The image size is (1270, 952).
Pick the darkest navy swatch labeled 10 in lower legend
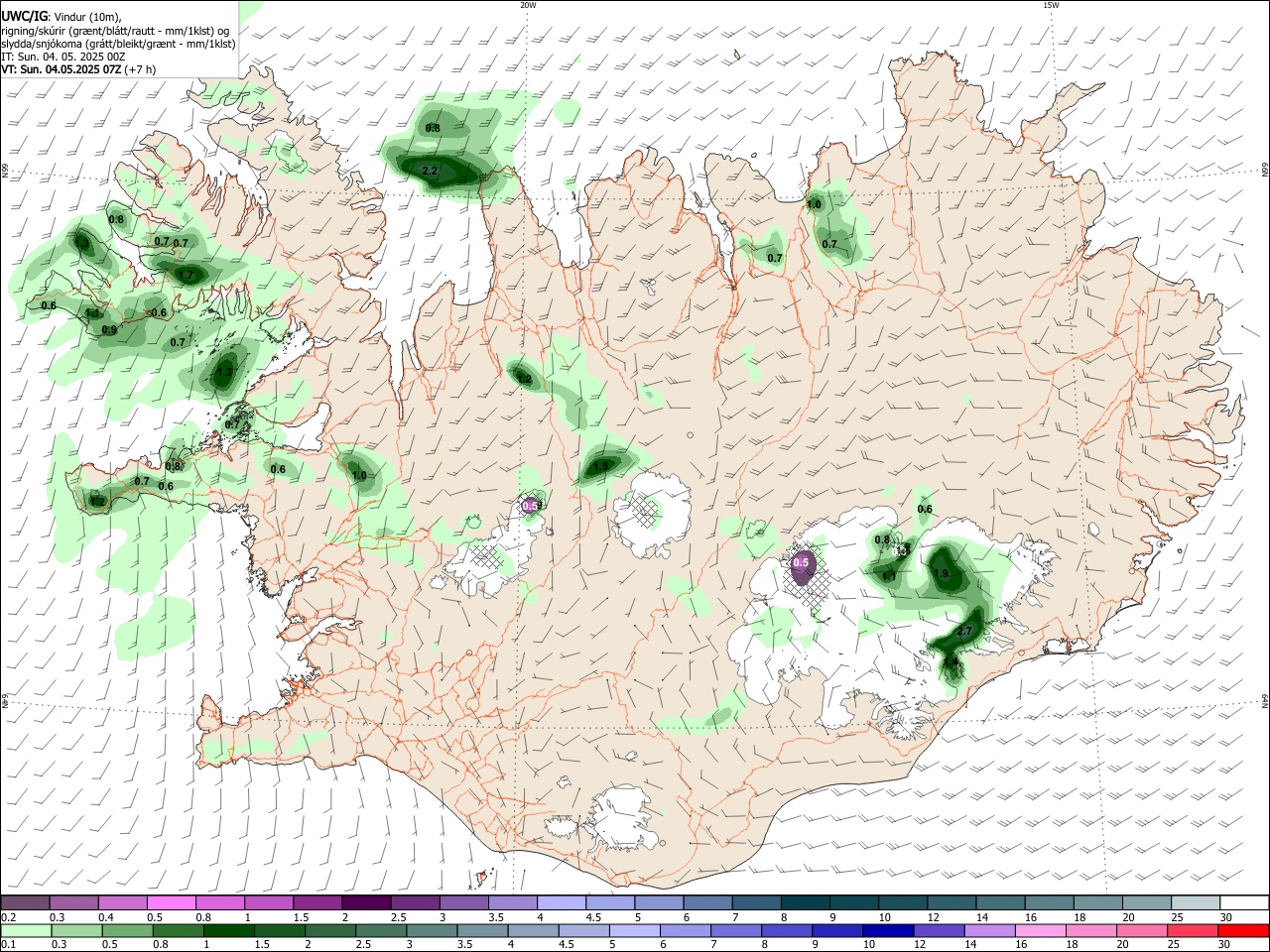click(x=886, y=930)
